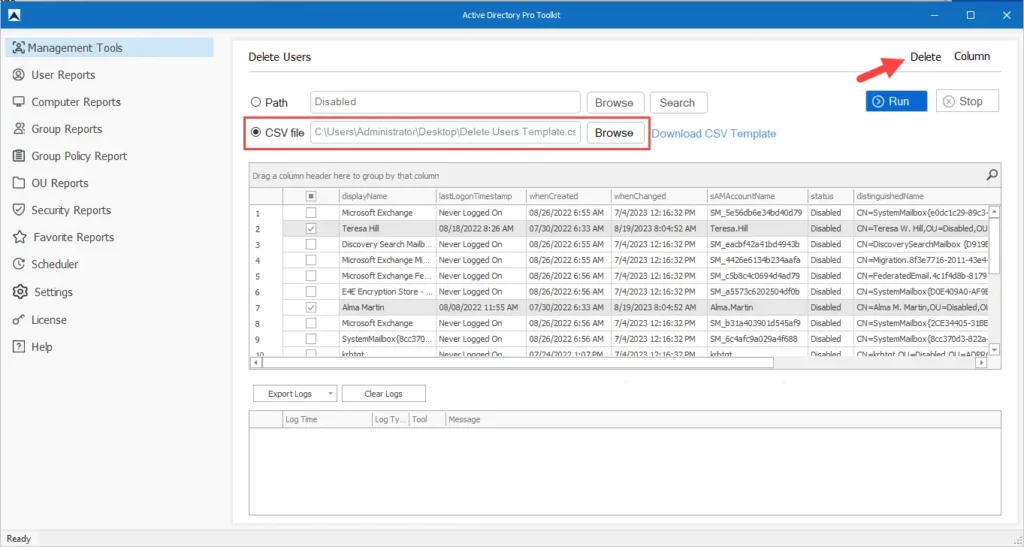Uncheck the Teresa Hill row checkbox
The width and height of the screenshot is (1024, 547).
[311, 228]
